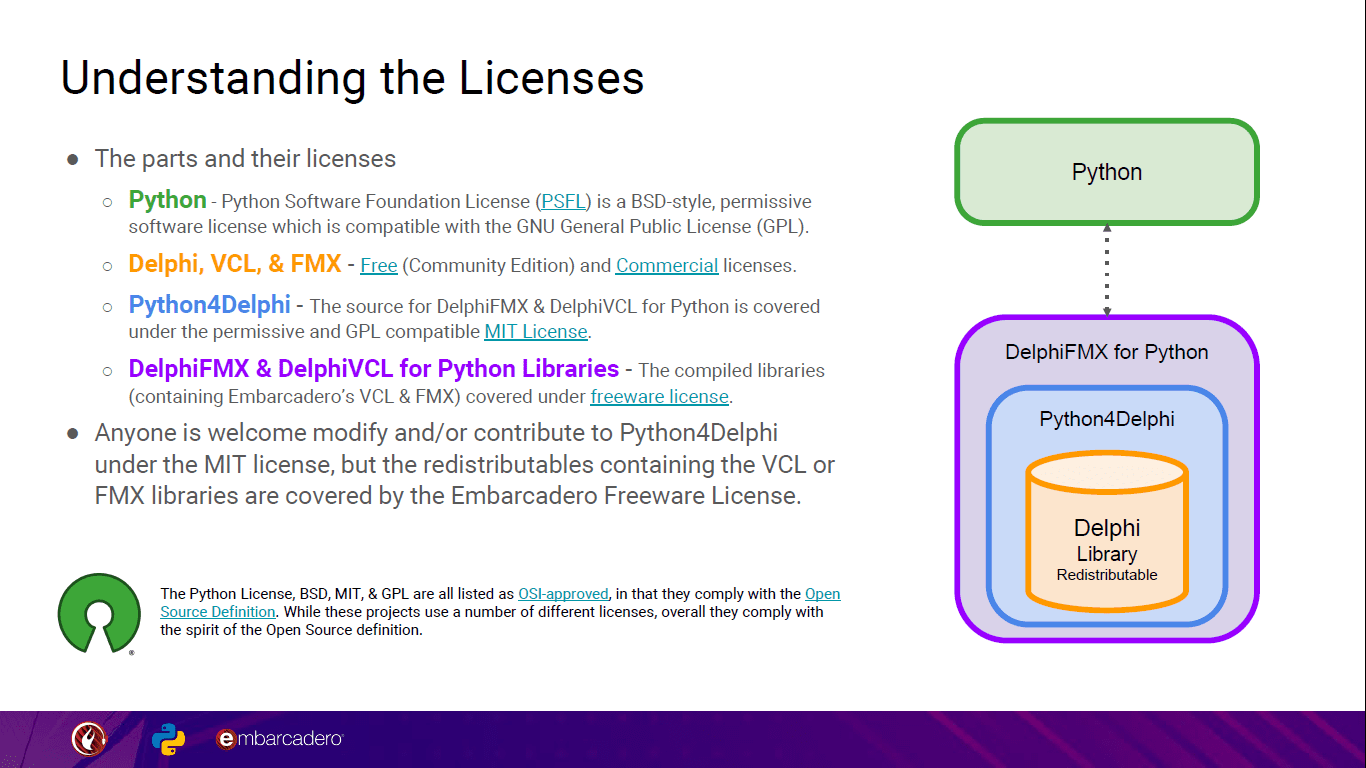Click the green Python heading text
Viewport: 1366px width, 768px height.
tap(168, 200)
